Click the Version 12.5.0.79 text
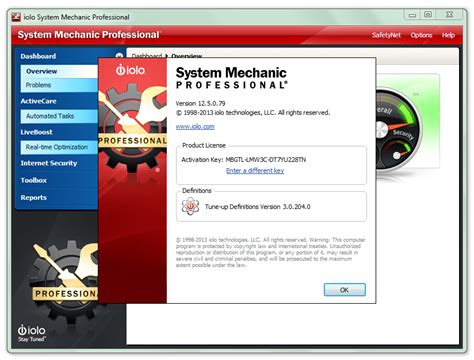474x360 pixels. tap(200, 103)
